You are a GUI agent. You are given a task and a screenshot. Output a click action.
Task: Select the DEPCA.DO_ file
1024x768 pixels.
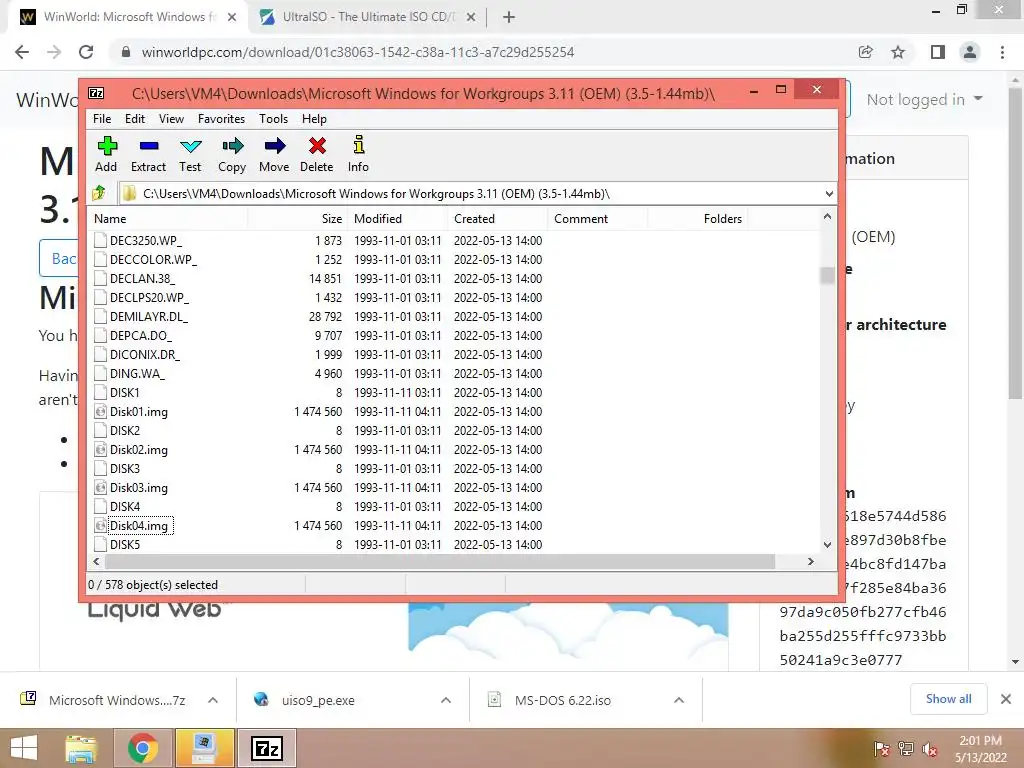click(x=140, y=336)
